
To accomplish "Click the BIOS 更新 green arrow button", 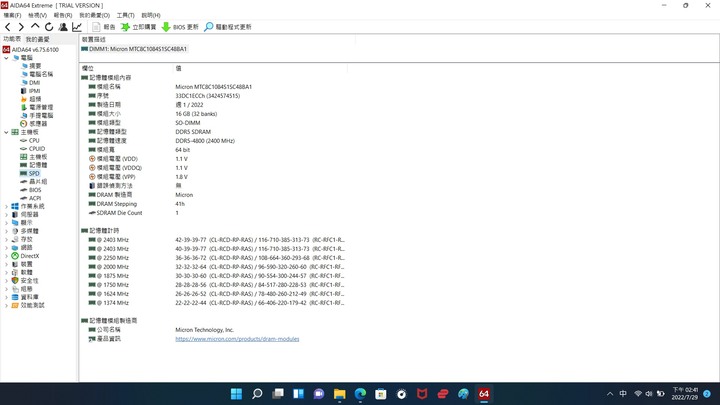I will click(180, 27).
